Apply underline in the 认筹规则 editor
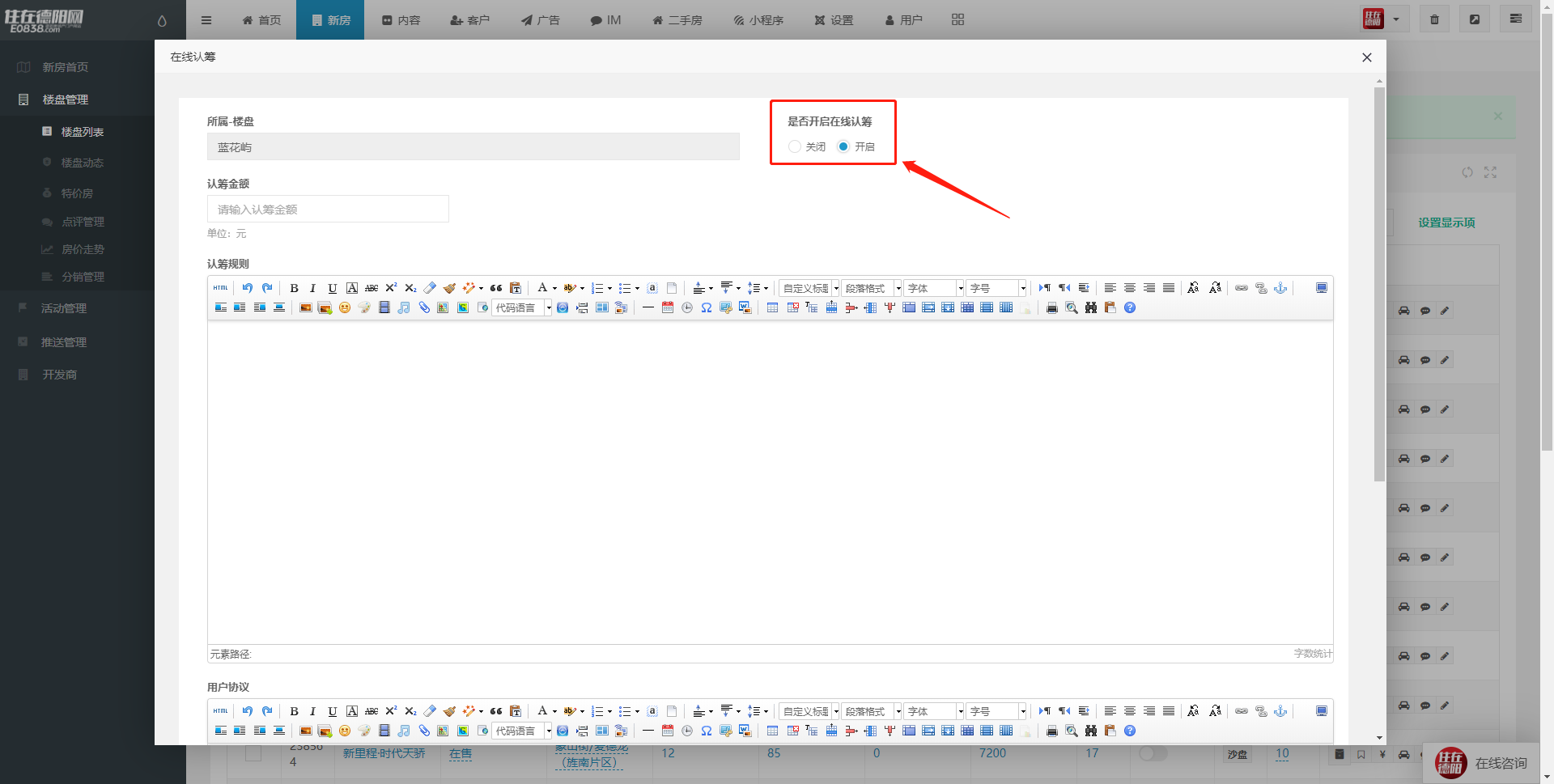Image resolution: width=1554 pixels, height=784 pixels. click(332, 288)
